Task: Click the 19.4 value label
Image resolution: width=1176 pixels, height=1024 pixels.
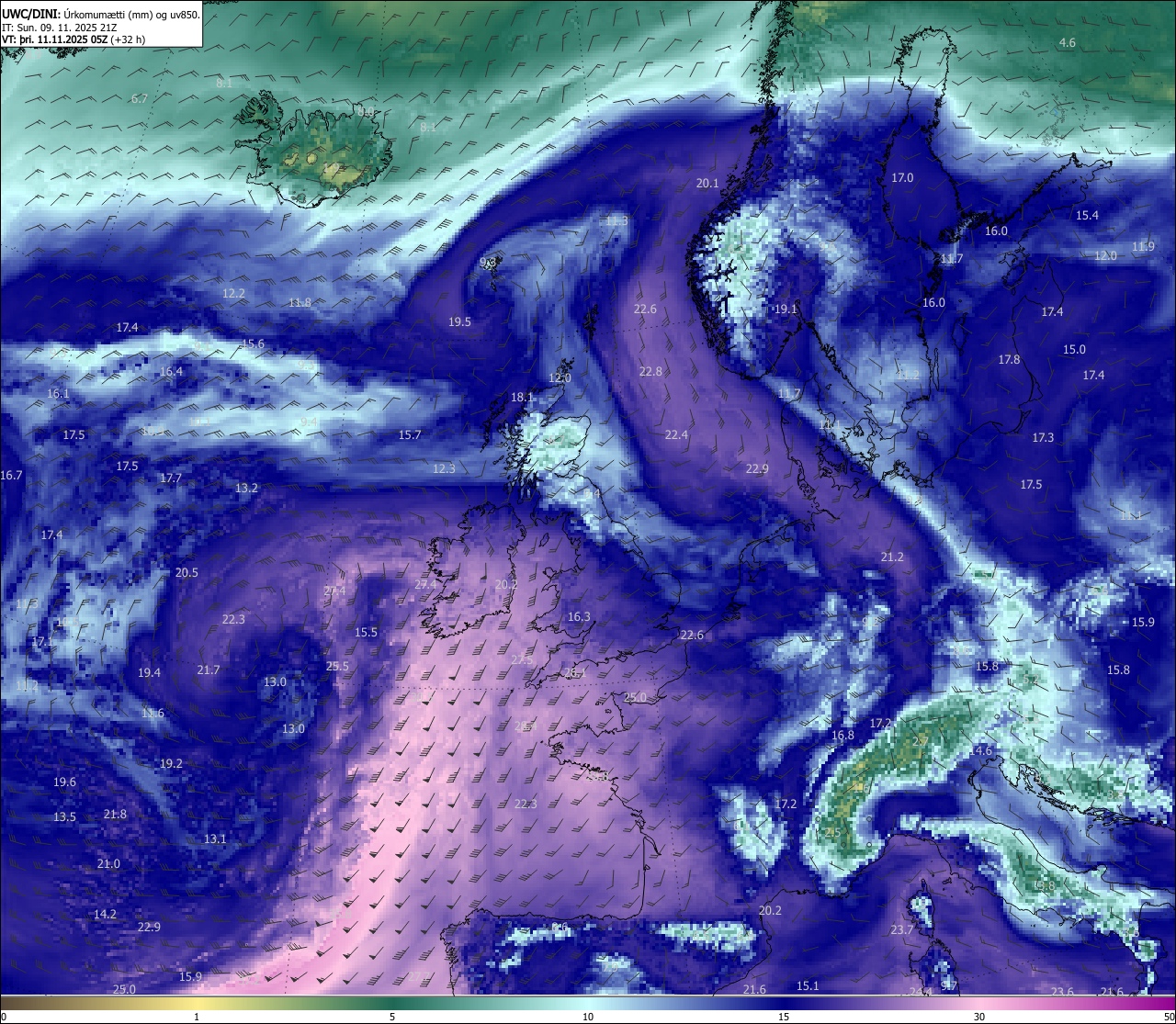Action: [x=149, y=672]
